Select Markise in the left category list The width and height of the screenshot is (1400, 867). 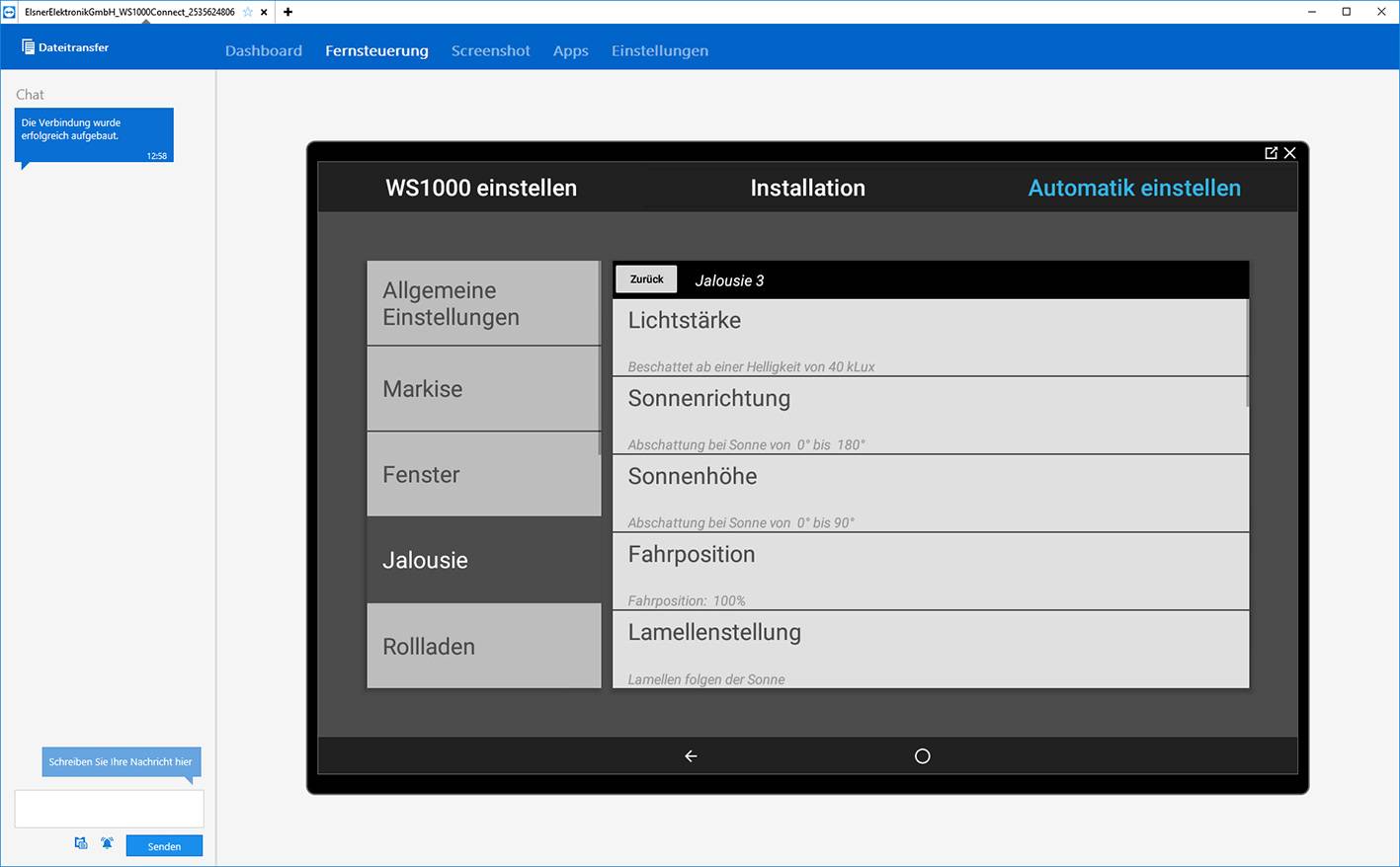[x=483, y=389]
